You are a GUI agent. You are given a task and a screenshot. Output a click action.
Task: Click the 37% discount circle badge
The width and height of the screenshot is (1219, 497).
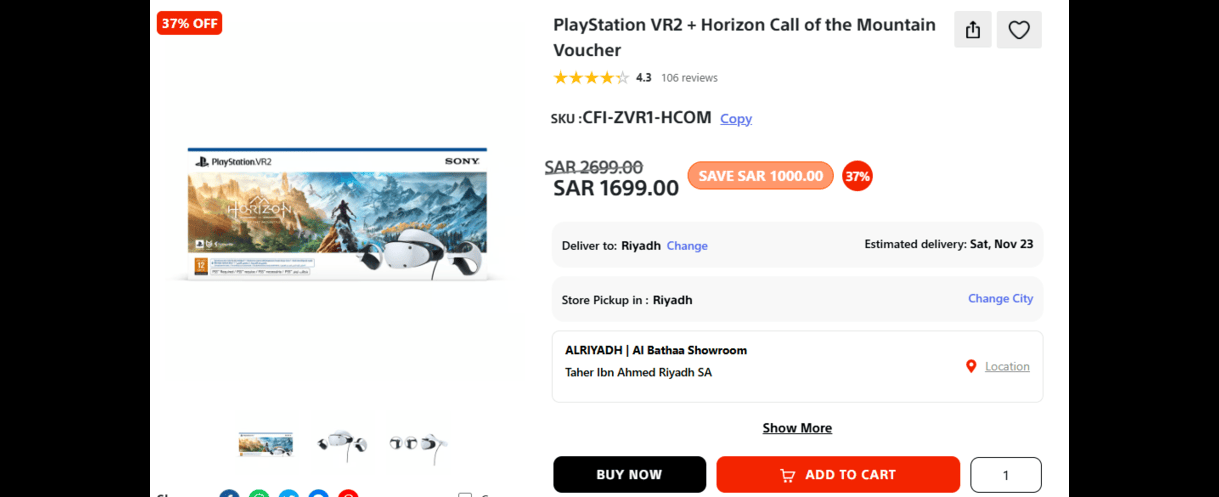857,176
